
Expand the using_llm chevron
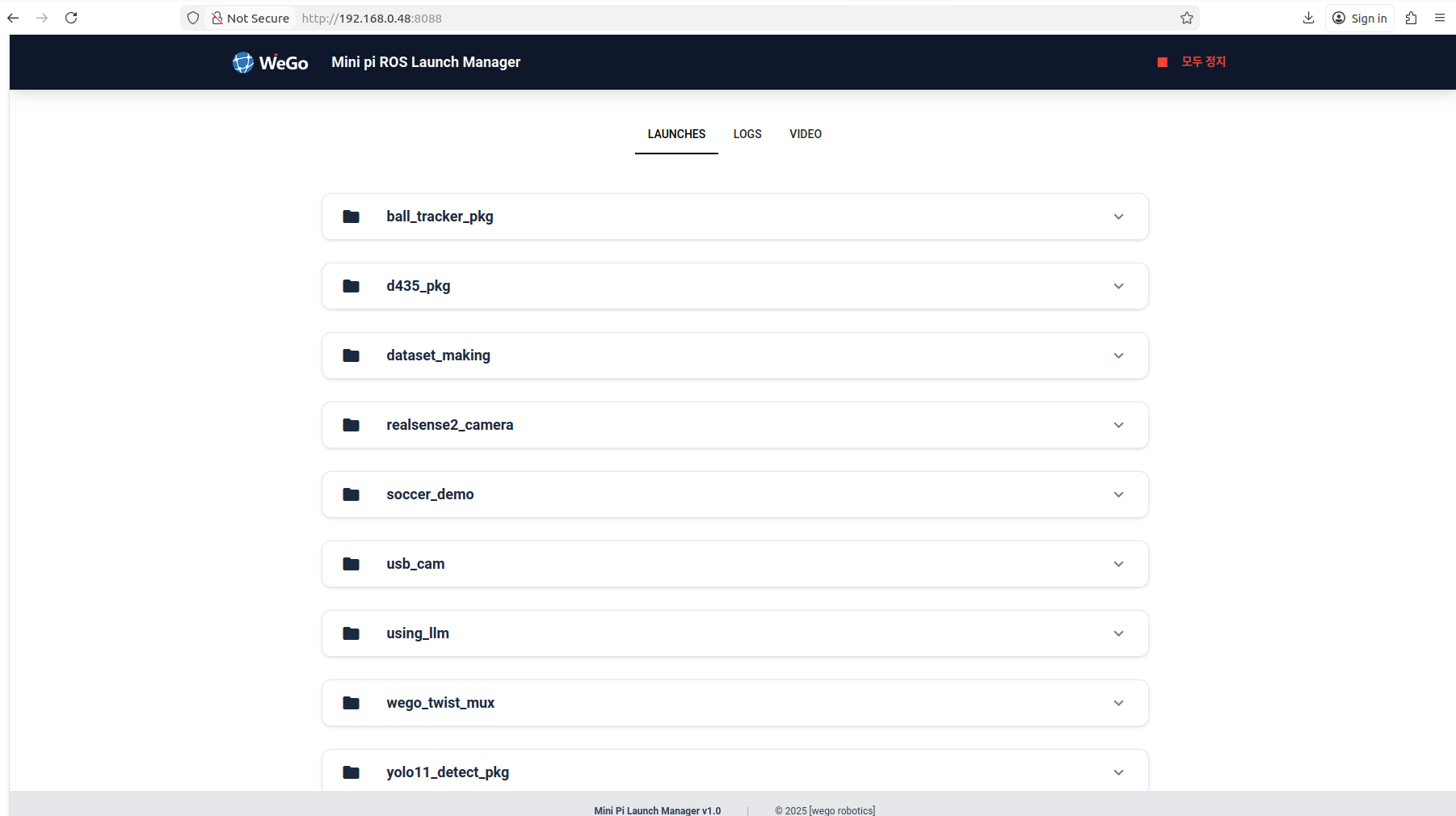(x=1118, y=633)
